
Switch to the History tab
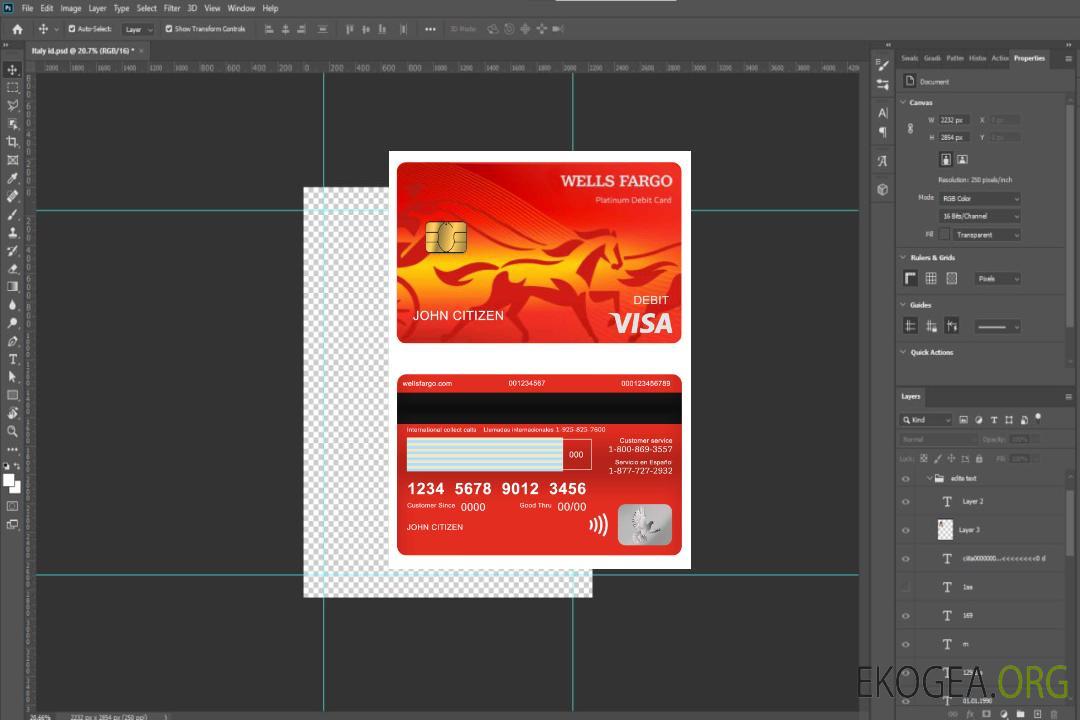[977, 58]
